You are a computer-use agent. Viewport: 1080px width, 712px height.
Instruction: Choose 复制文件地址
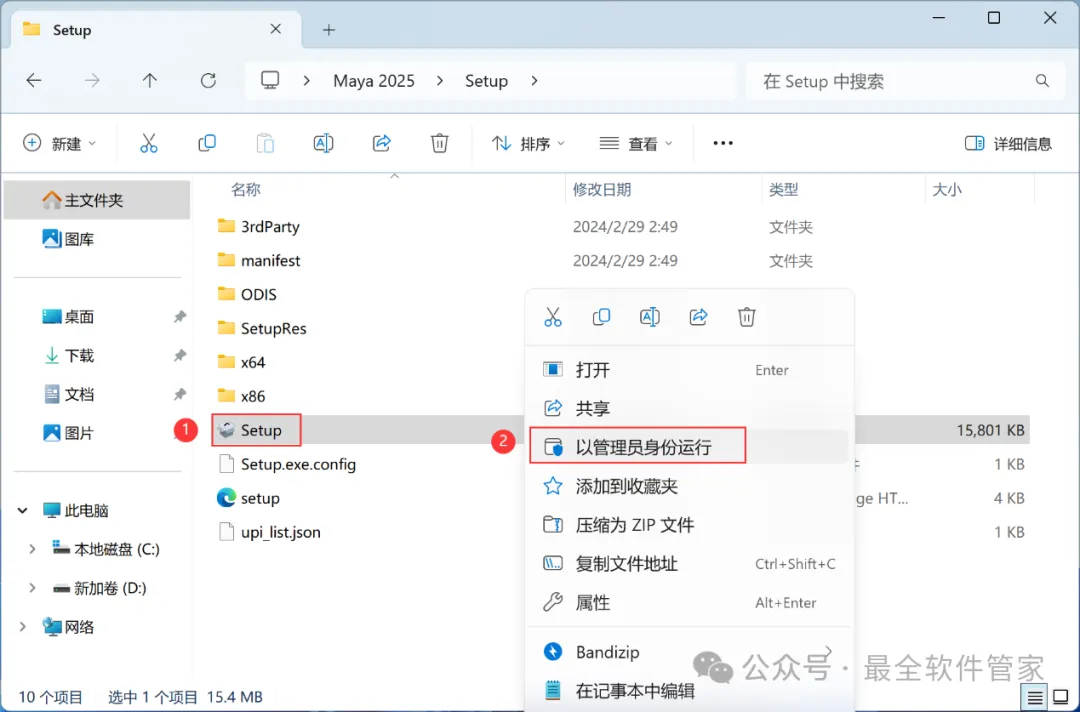pos(689,563)
